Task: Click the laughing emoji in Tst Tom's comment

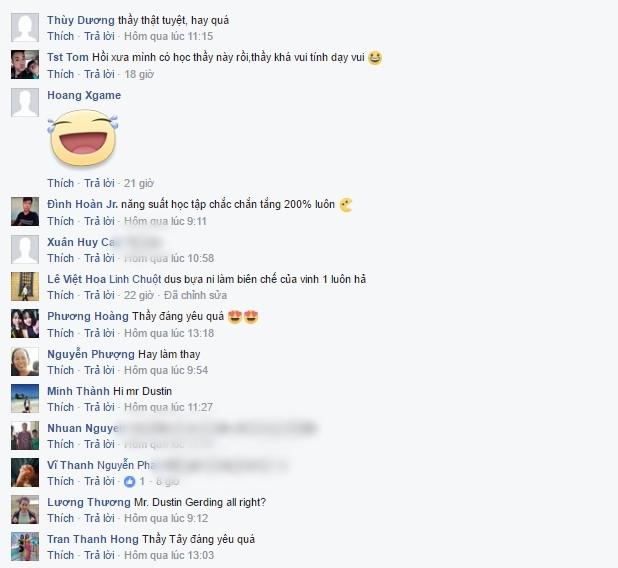Action: click(x=375, y=58)
